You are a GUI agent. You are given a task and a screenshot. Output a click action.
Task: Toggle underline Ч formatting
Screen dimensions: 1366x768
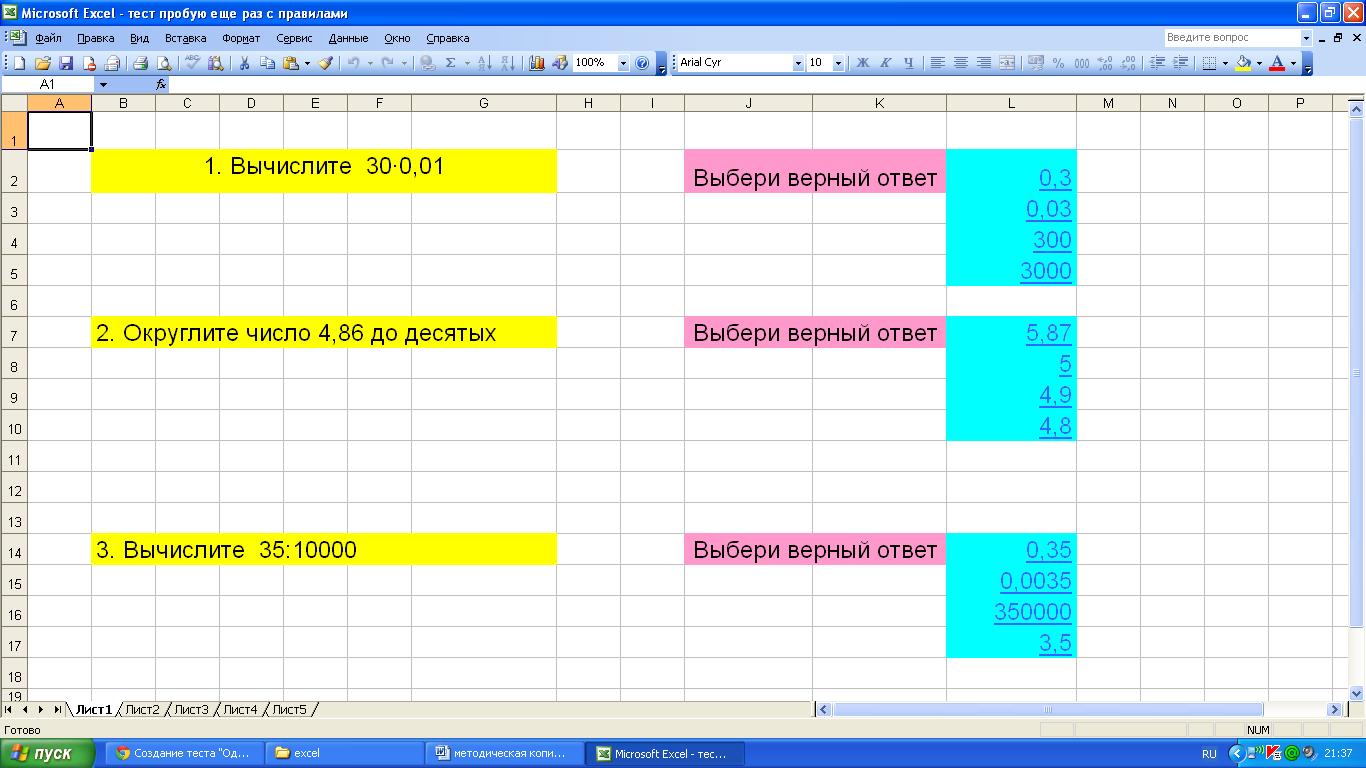point(908,63)
